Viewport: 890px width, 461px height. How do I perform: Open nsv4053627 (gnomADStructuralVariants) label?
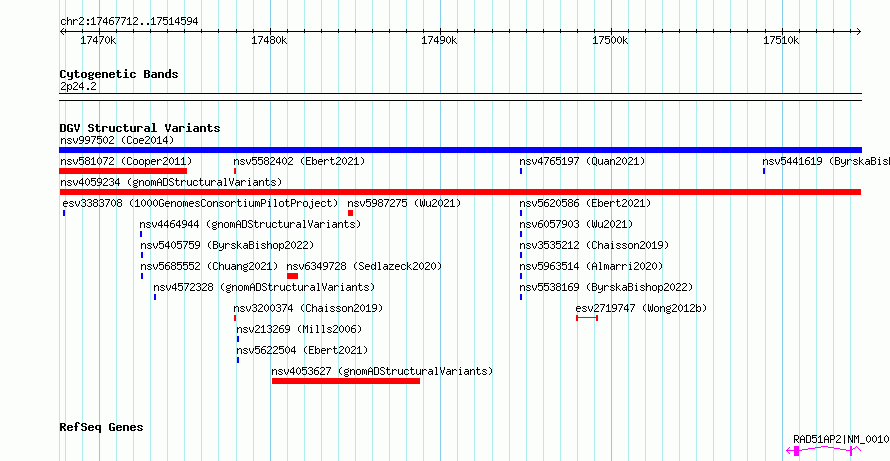tap(382, 371)
